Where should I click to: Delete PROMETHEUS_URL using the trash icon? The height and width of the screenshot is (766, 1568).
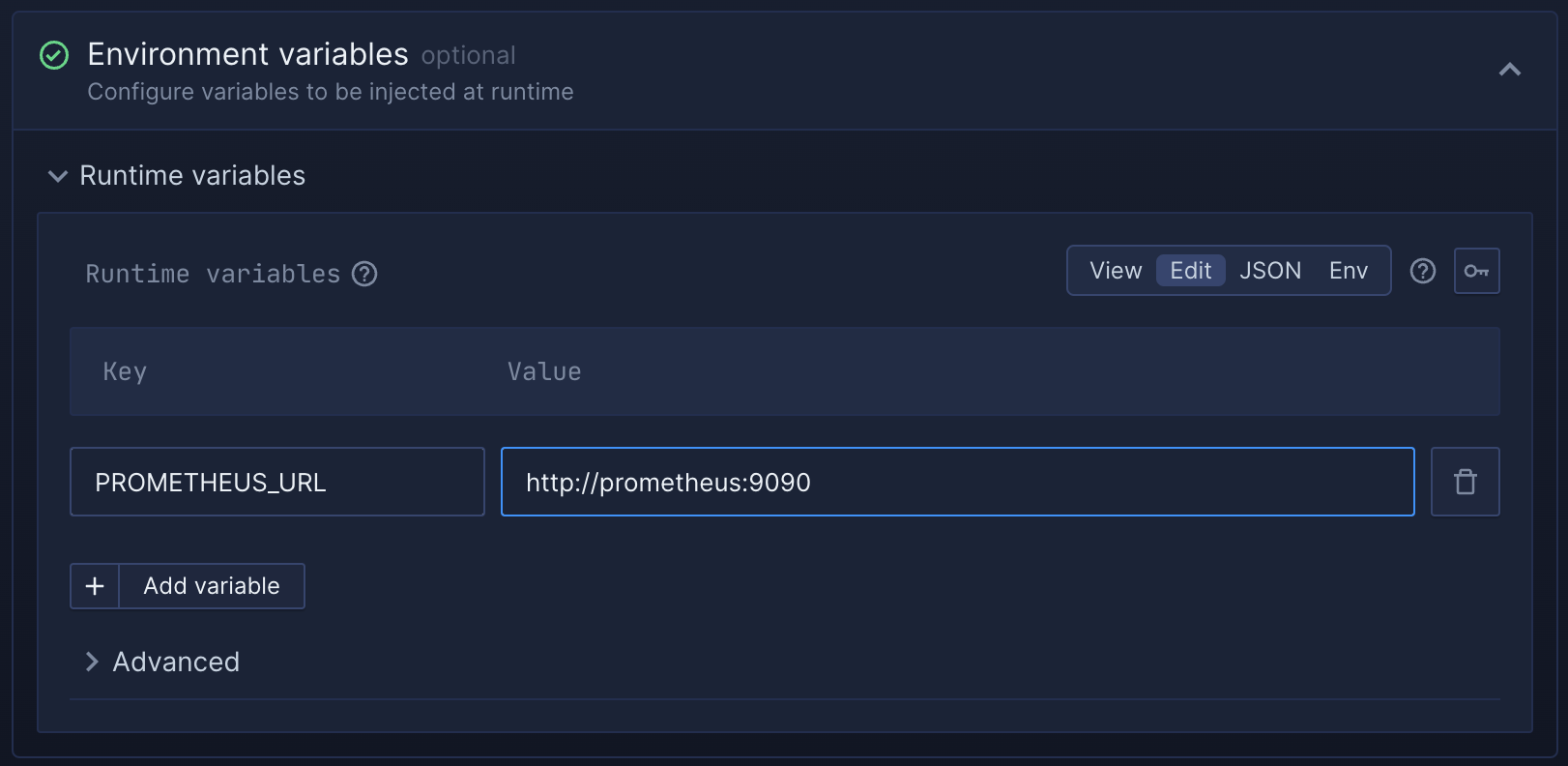(1465, 481)
